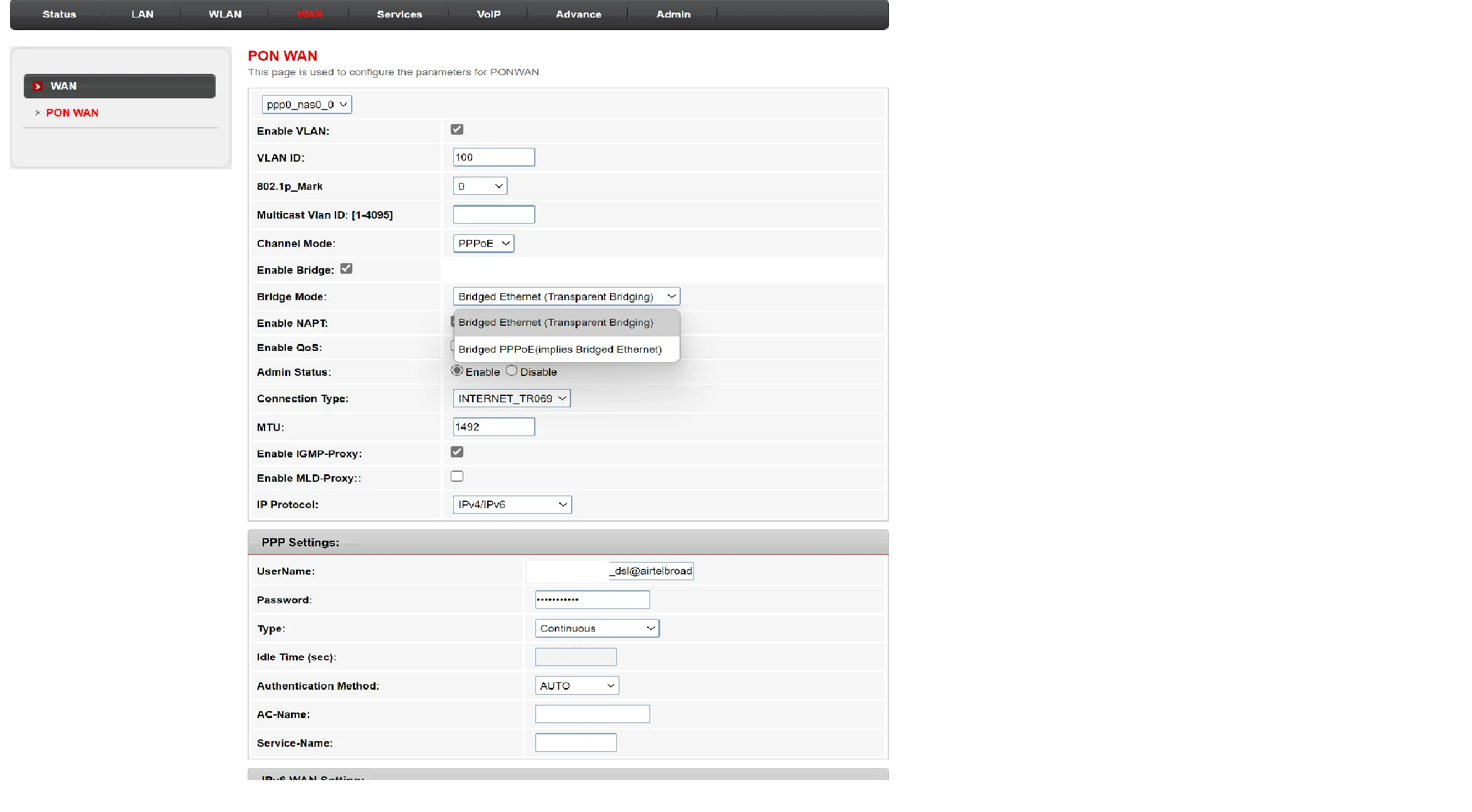This screenshot has width=1472, height=812.
Task: Toggle Enable IGMP-Proxy checkbox
Action: [x=457, y=452]
